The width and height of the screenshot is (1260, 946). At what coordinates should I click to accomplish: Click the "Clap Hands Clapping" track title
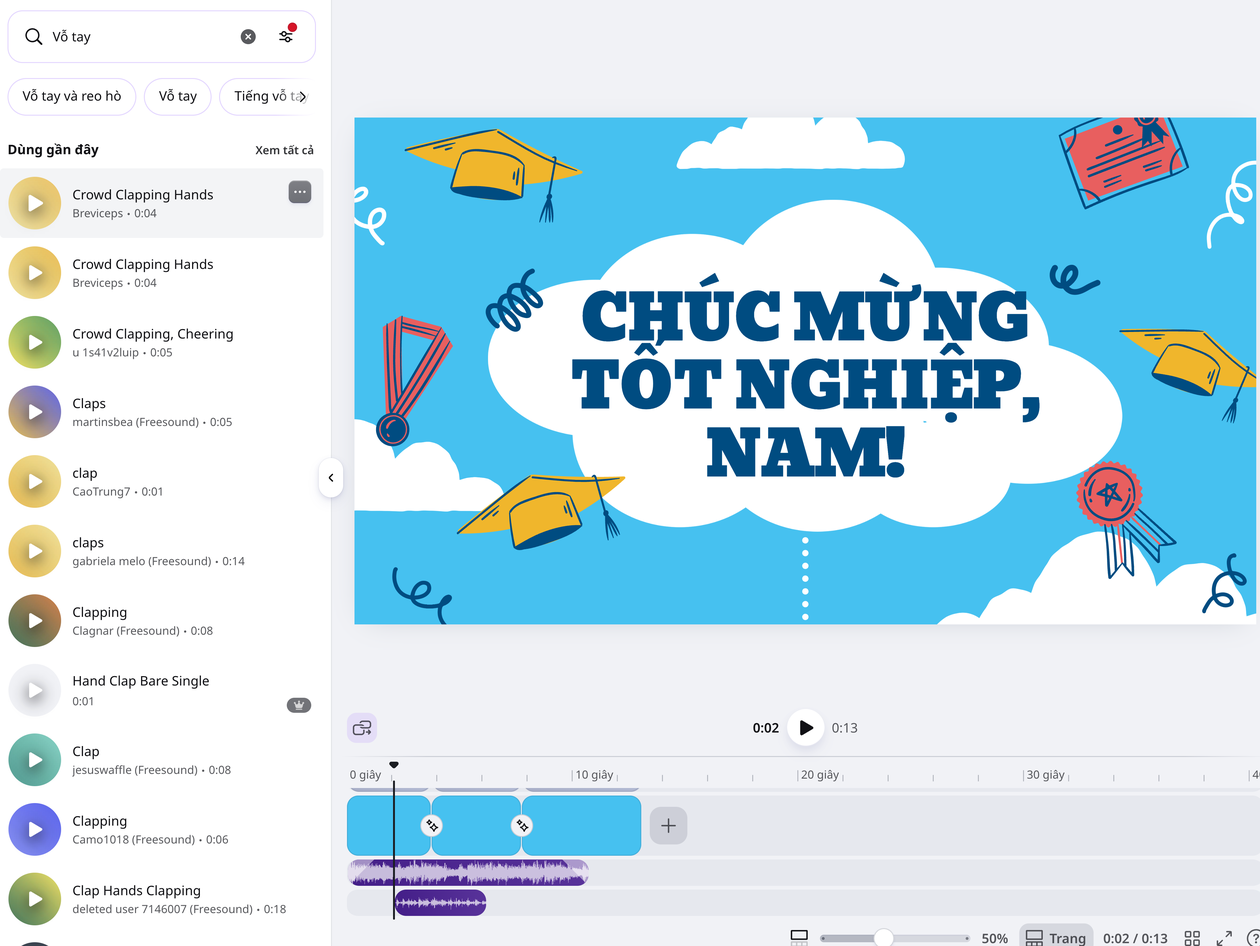[137, 890]
